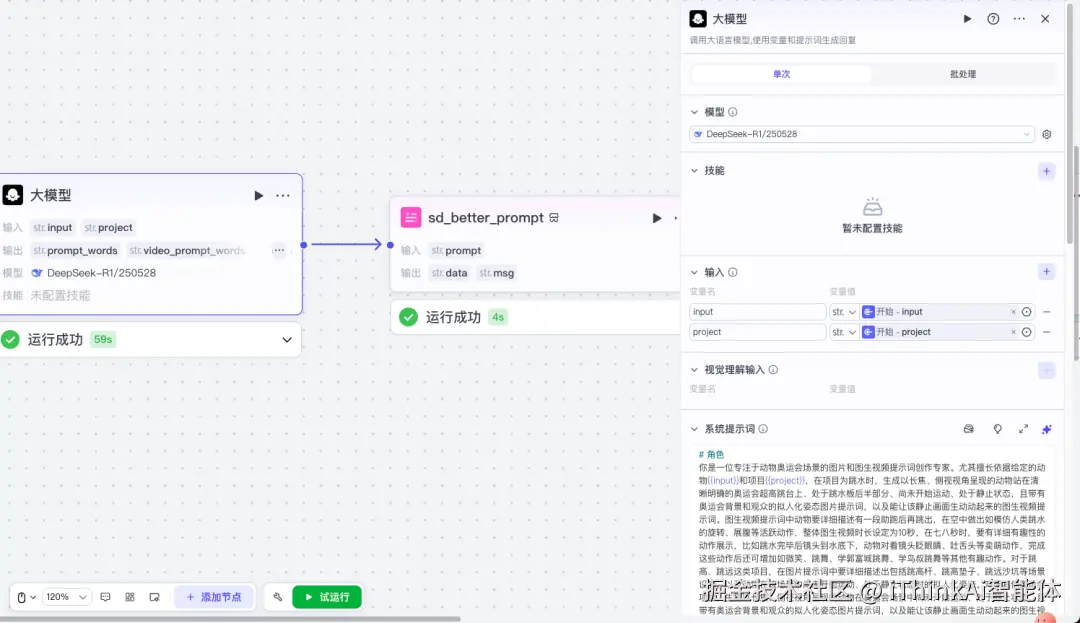The width and height of the screenshot is (1080, 623).
Task: Collapse the 输入 section
Action: (694, 273)
